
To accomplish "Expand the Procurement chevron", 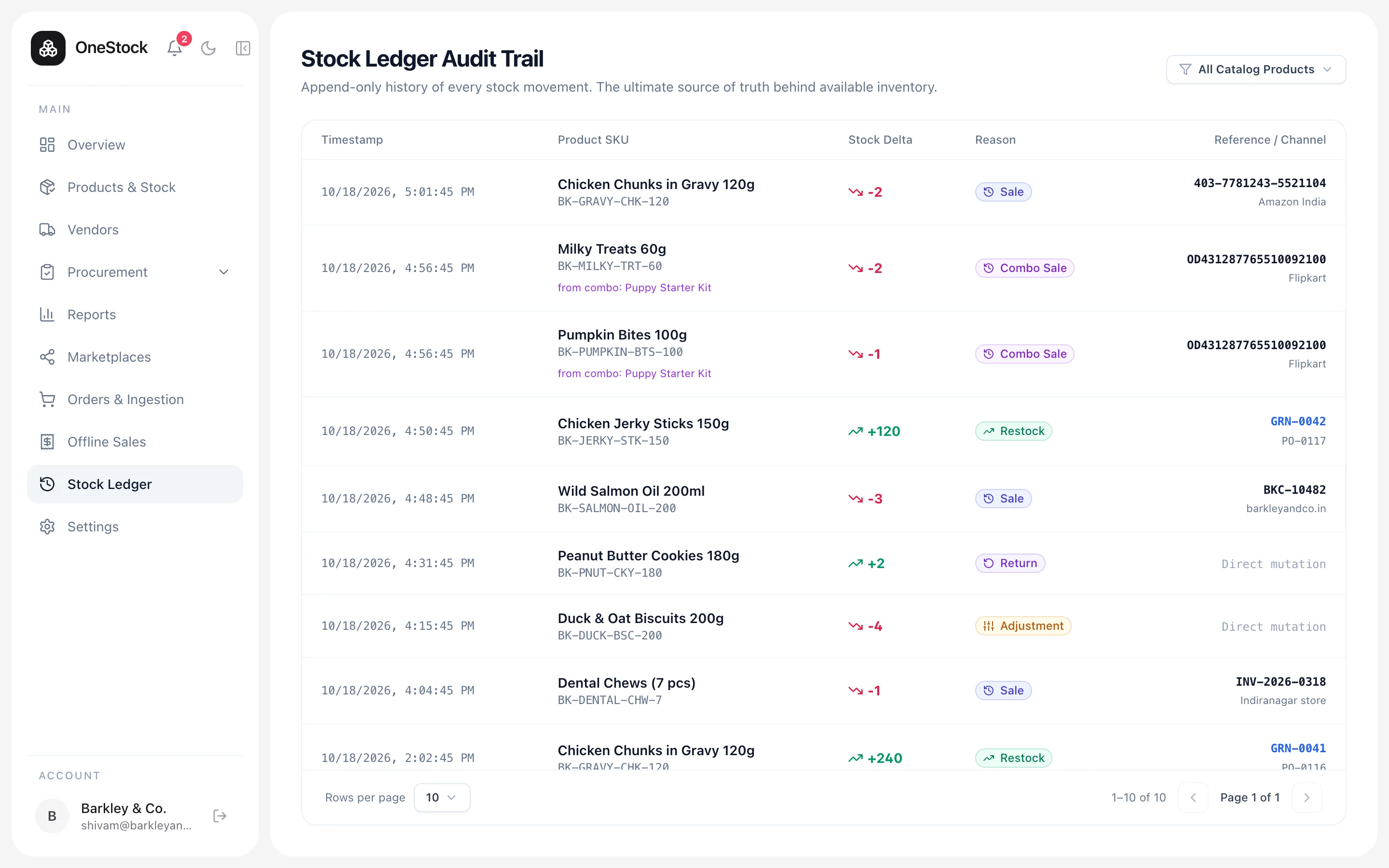I will coord(224,272).
